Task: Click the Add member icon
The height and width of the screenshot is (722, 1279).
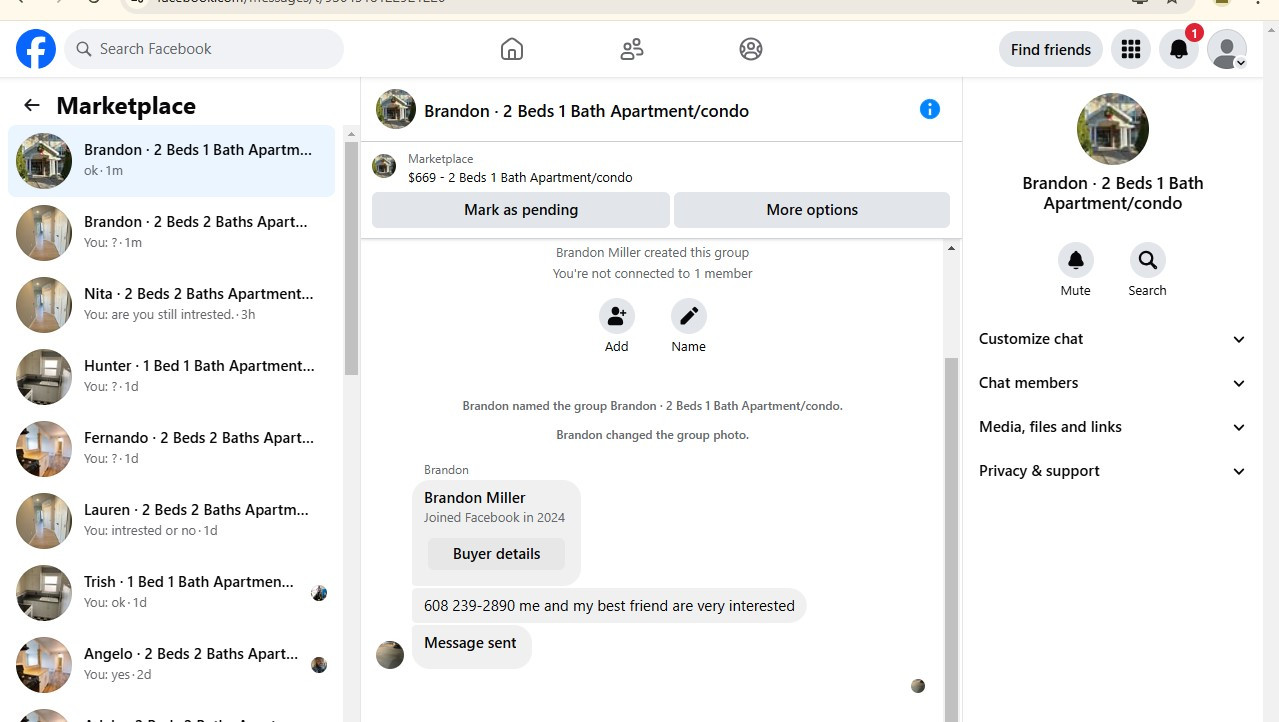Action: point(617,316)
